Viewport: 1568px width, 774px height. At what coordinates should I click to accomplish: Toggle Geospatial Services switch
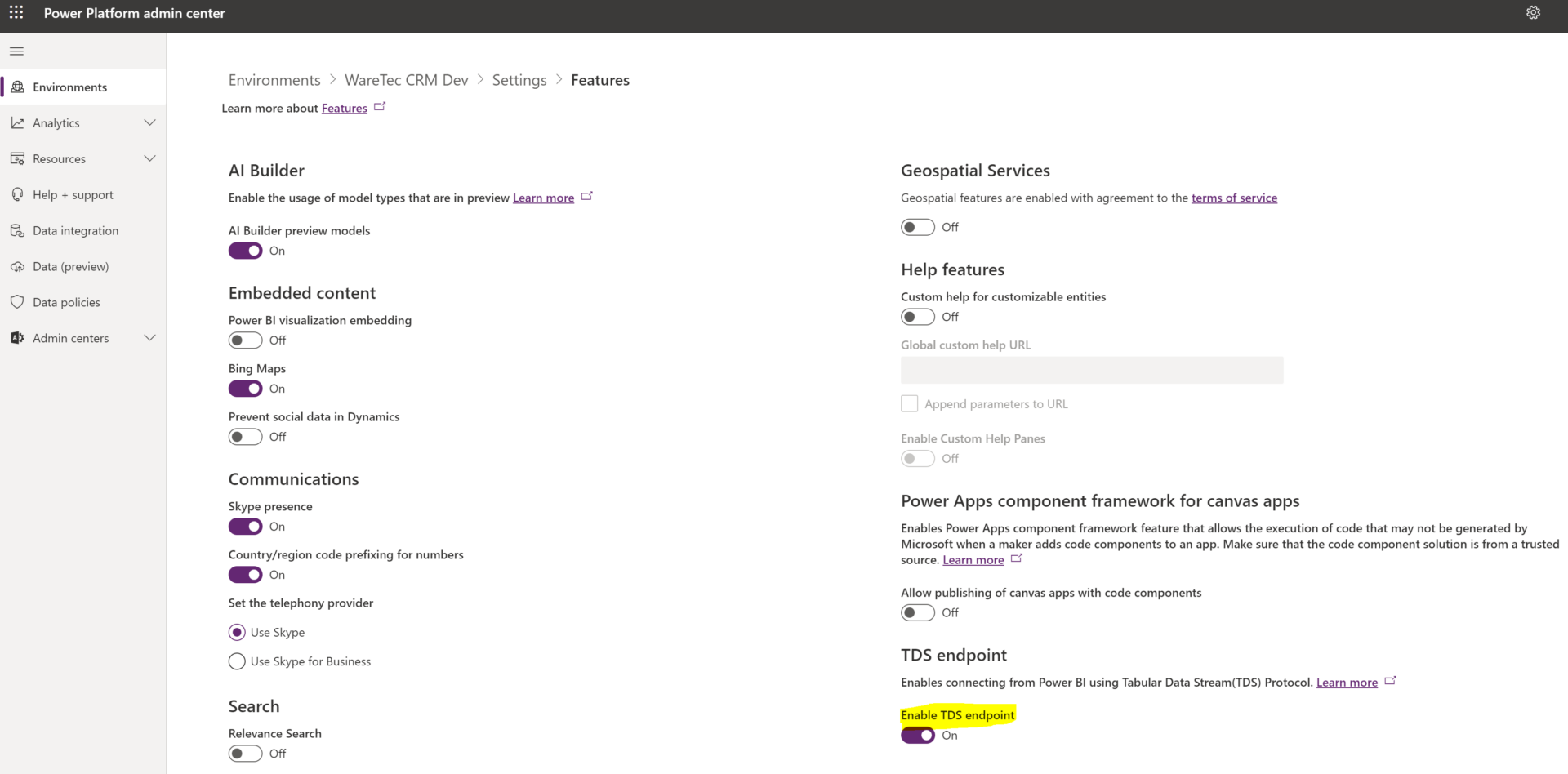coord(918,227)
